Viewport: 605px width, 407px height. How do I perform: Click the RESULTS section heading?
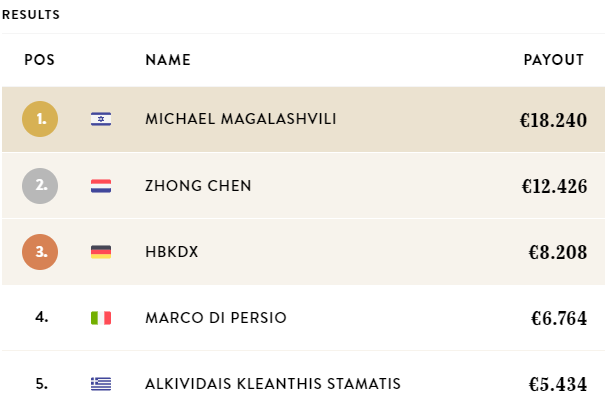31,15
